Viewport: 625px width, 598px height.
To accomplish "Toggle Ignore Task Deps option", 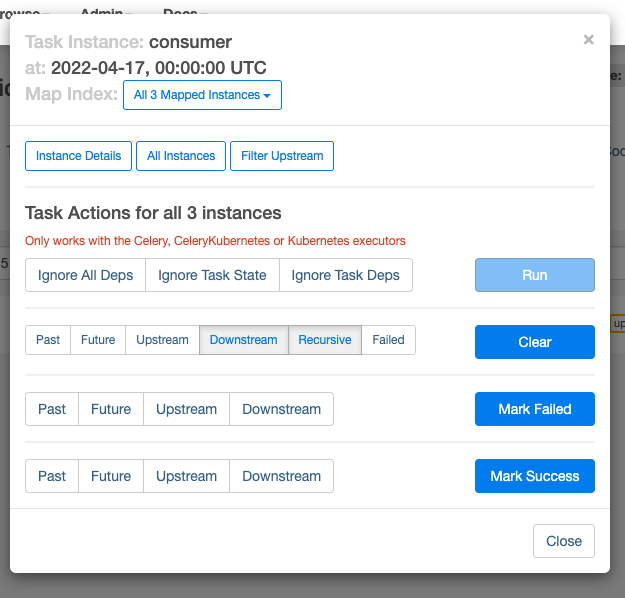I will point(345,275).
